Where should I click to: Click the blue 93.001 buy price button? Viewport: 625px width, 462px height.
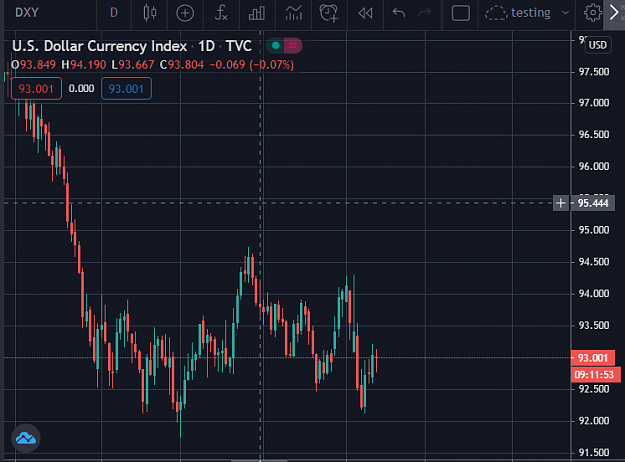click(126, 88)
